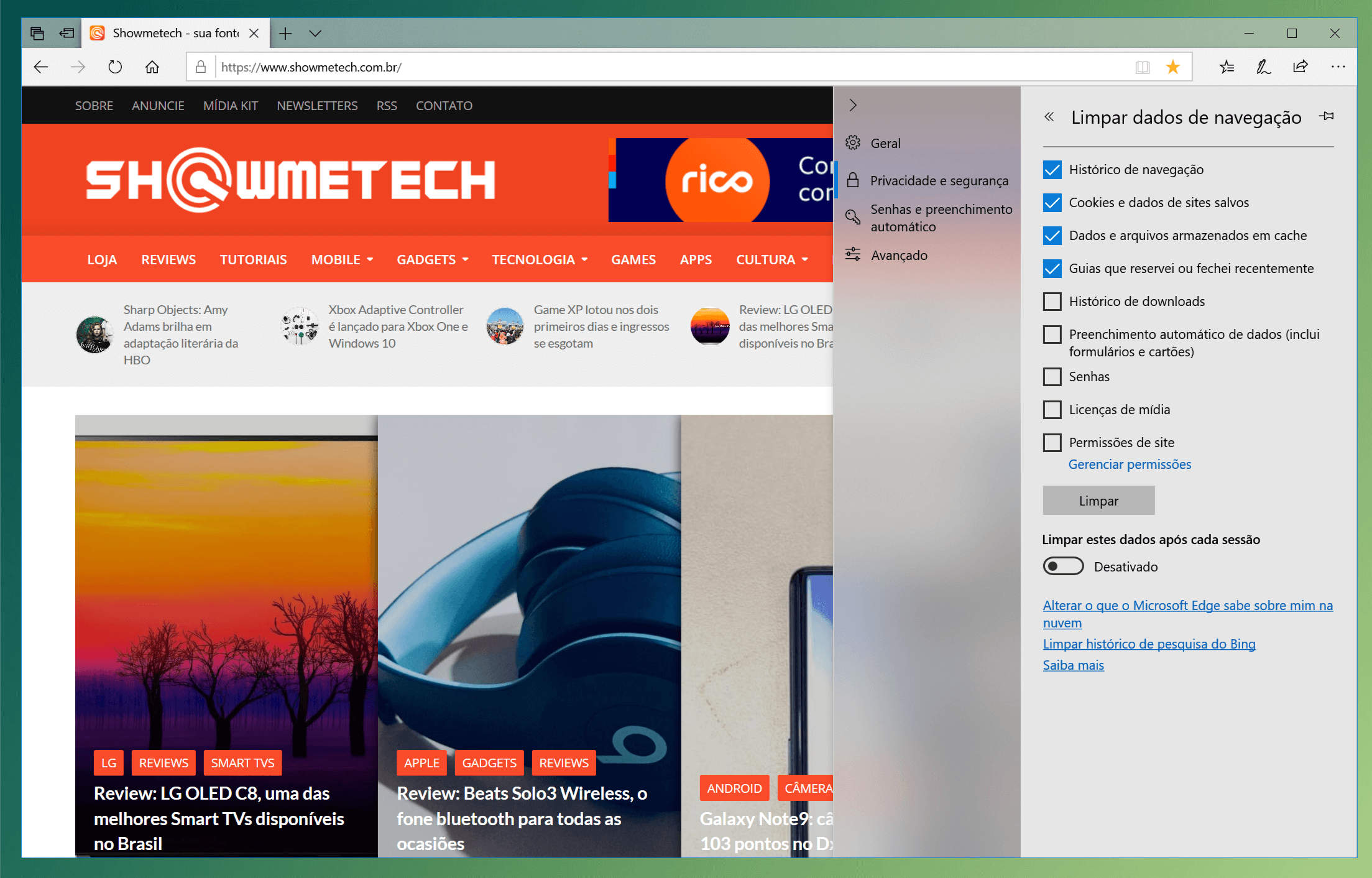Expand the MOBILE dropdown menu
This screenshot has width=1372, height=878.
coord(342,260)
